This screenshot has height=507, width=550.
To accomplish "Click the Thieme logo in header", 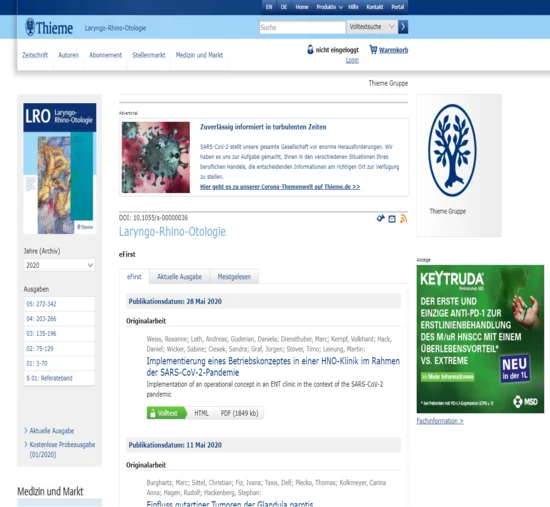I will click(49, 27).
